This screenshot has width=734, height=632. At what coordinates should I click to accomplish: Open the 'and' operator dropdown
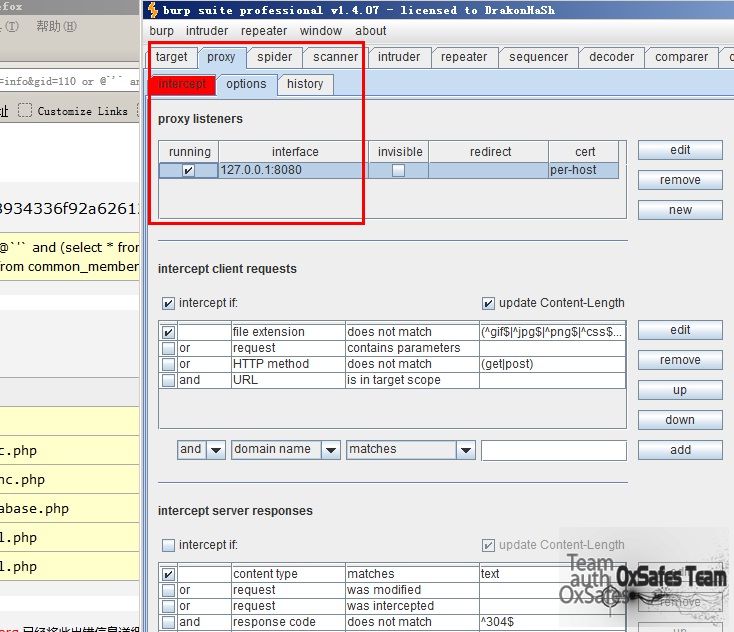(201, 450)
